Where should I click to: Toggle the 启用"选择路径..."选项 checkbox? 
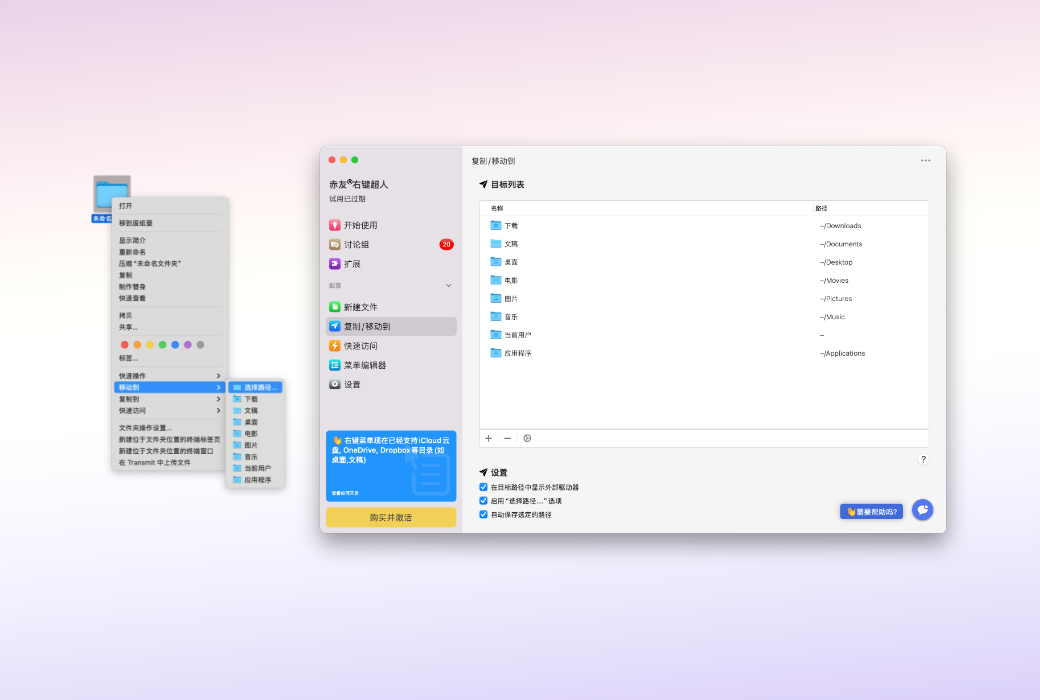click(484, 501)
